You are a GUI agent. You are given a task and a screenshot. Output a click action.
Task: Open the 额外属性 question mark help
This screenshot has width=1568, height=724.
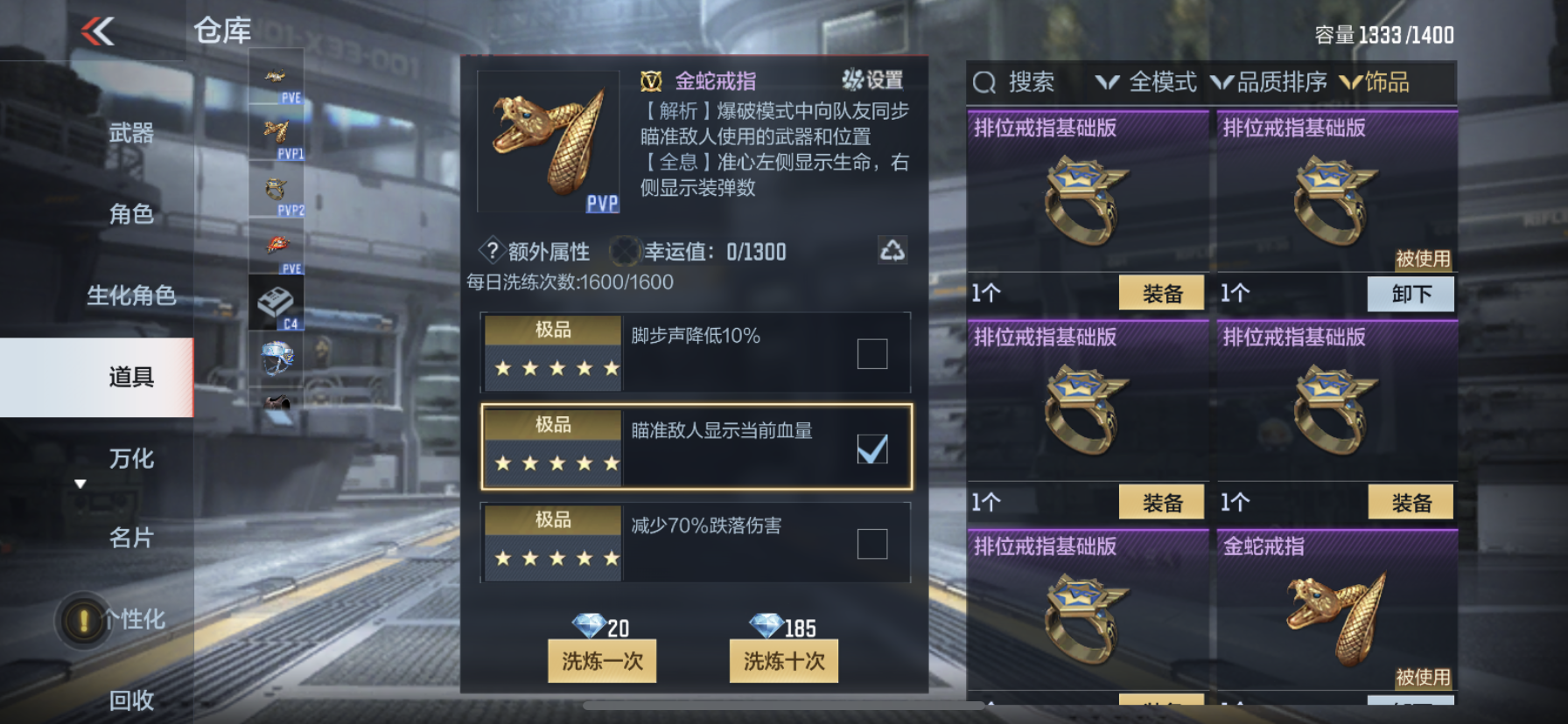[x=492, y=251]
